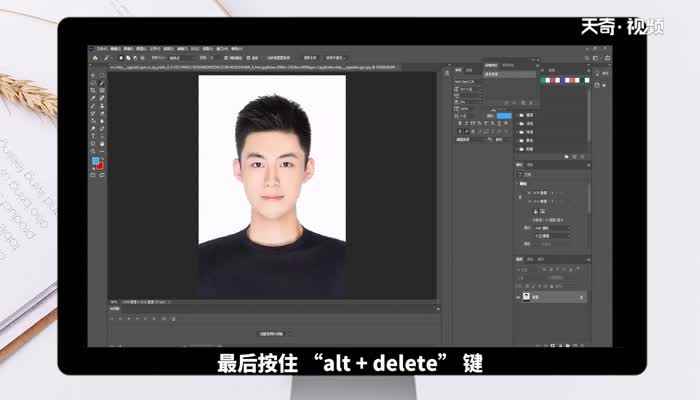The image size is (700, 400).
Task: Select the Eraser tool
Action: coord(102,113)
